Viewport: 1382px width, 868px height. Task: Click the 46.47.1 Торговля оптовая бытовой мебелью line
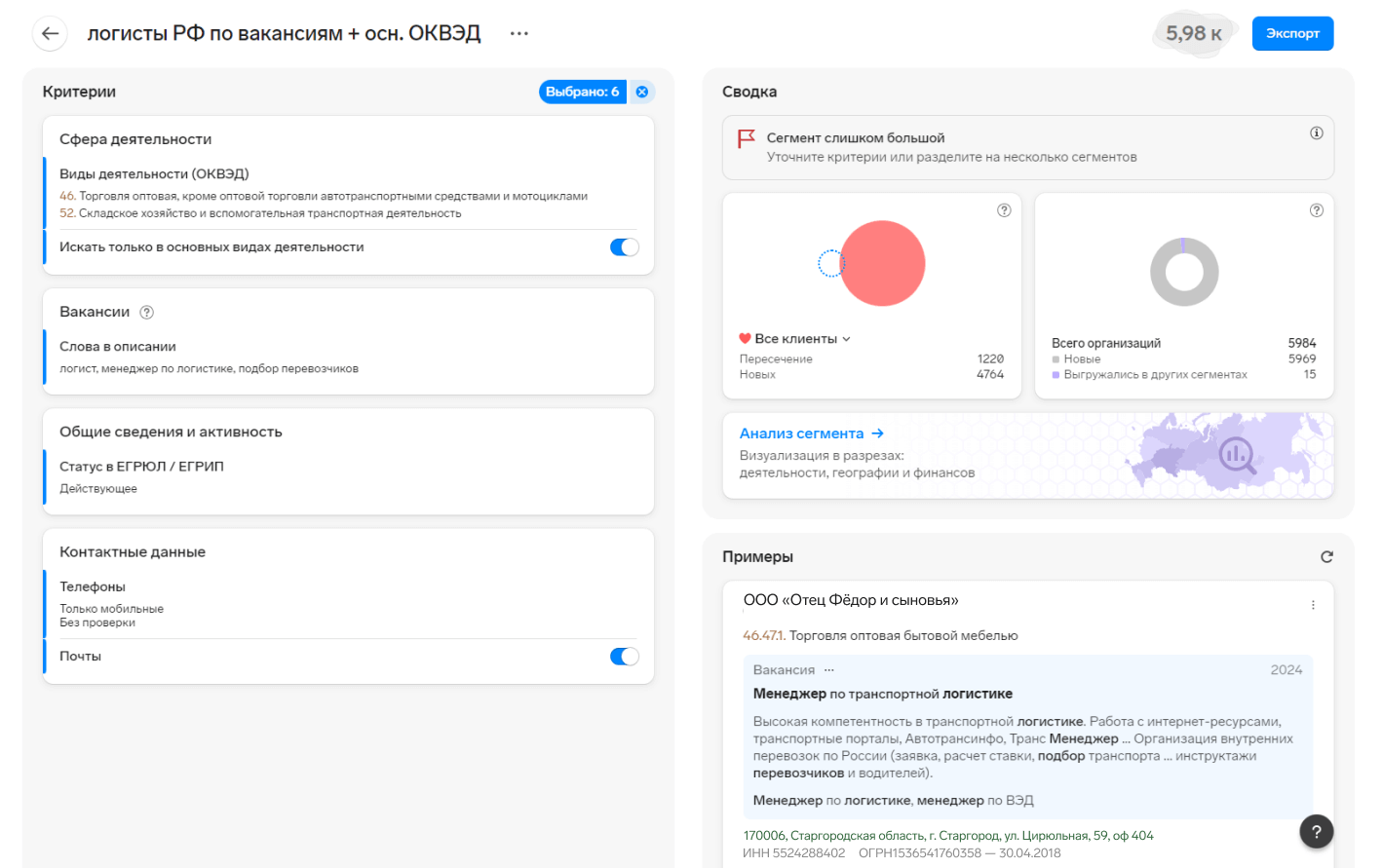880,635
